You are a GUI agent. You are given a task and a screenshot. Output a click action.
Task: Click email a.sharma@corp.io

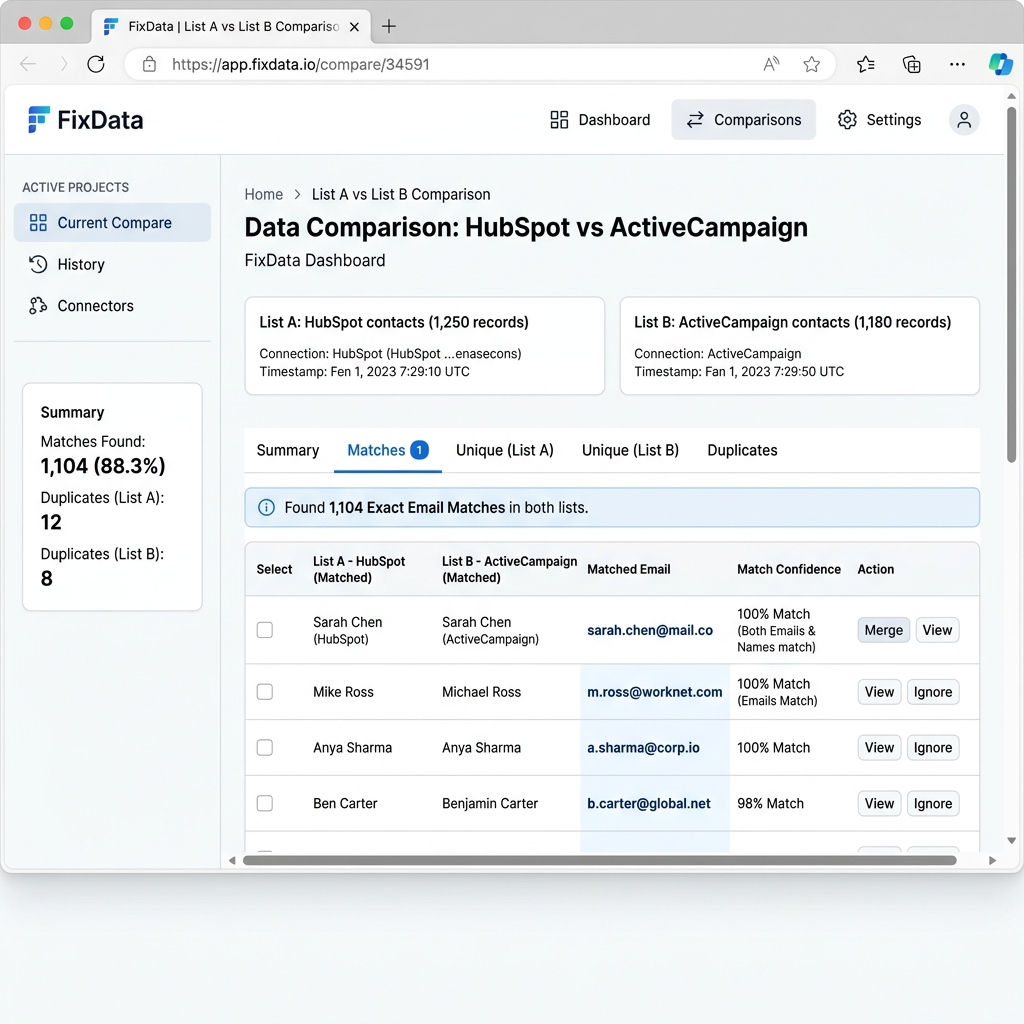click(x=643, y=748)
